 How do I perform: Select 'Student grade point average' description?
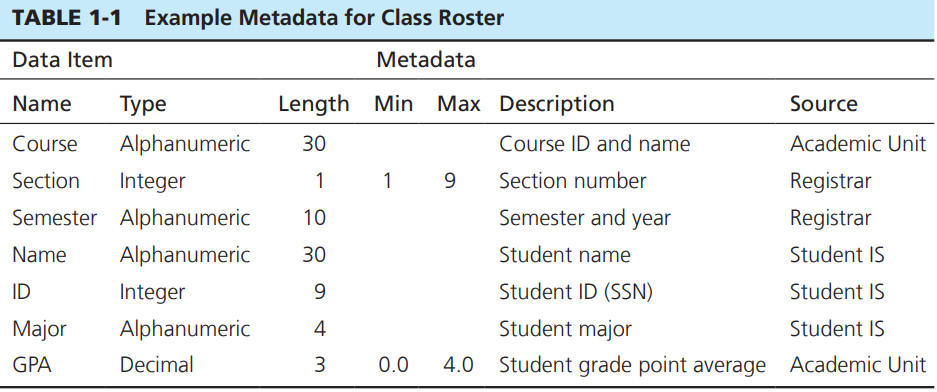[x=632, y=366]
